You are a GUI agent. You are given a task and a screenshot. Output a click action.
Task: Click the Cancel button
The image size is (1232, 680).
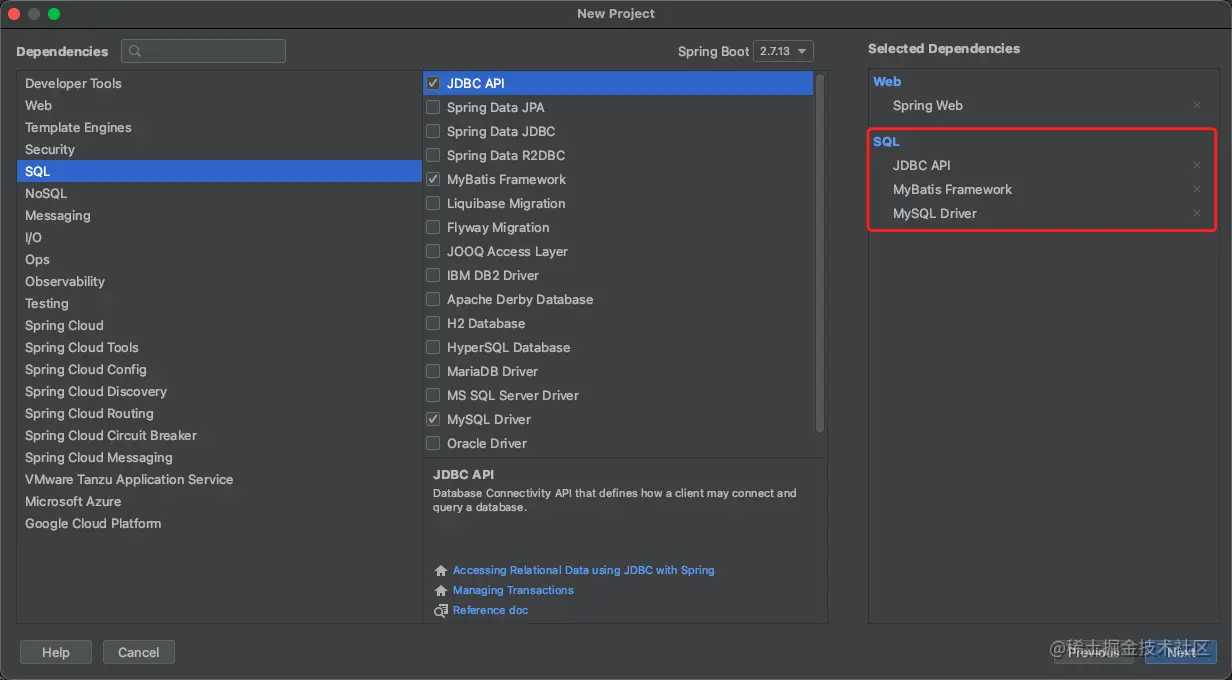pyautogui.click(x=139, y=652)
